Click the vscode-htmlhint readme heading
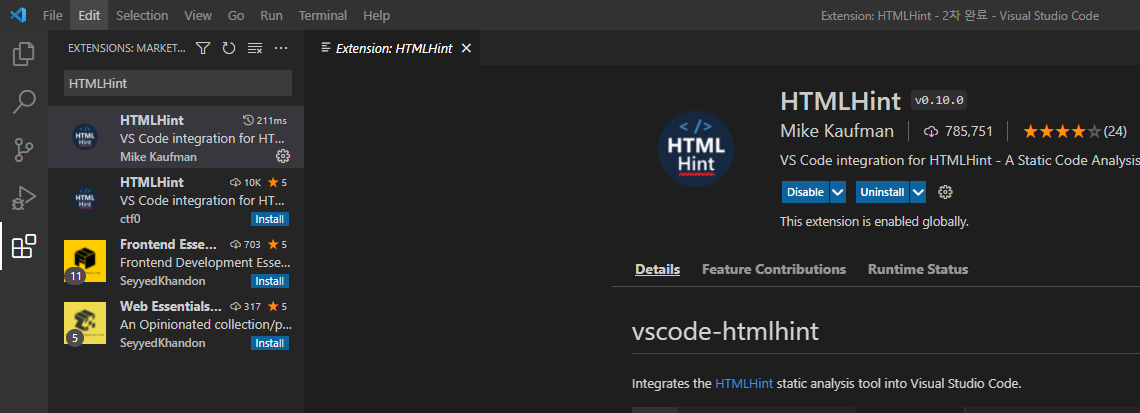Image resolution: width=1140 pixels, height=413 pixels. [726, 331]
